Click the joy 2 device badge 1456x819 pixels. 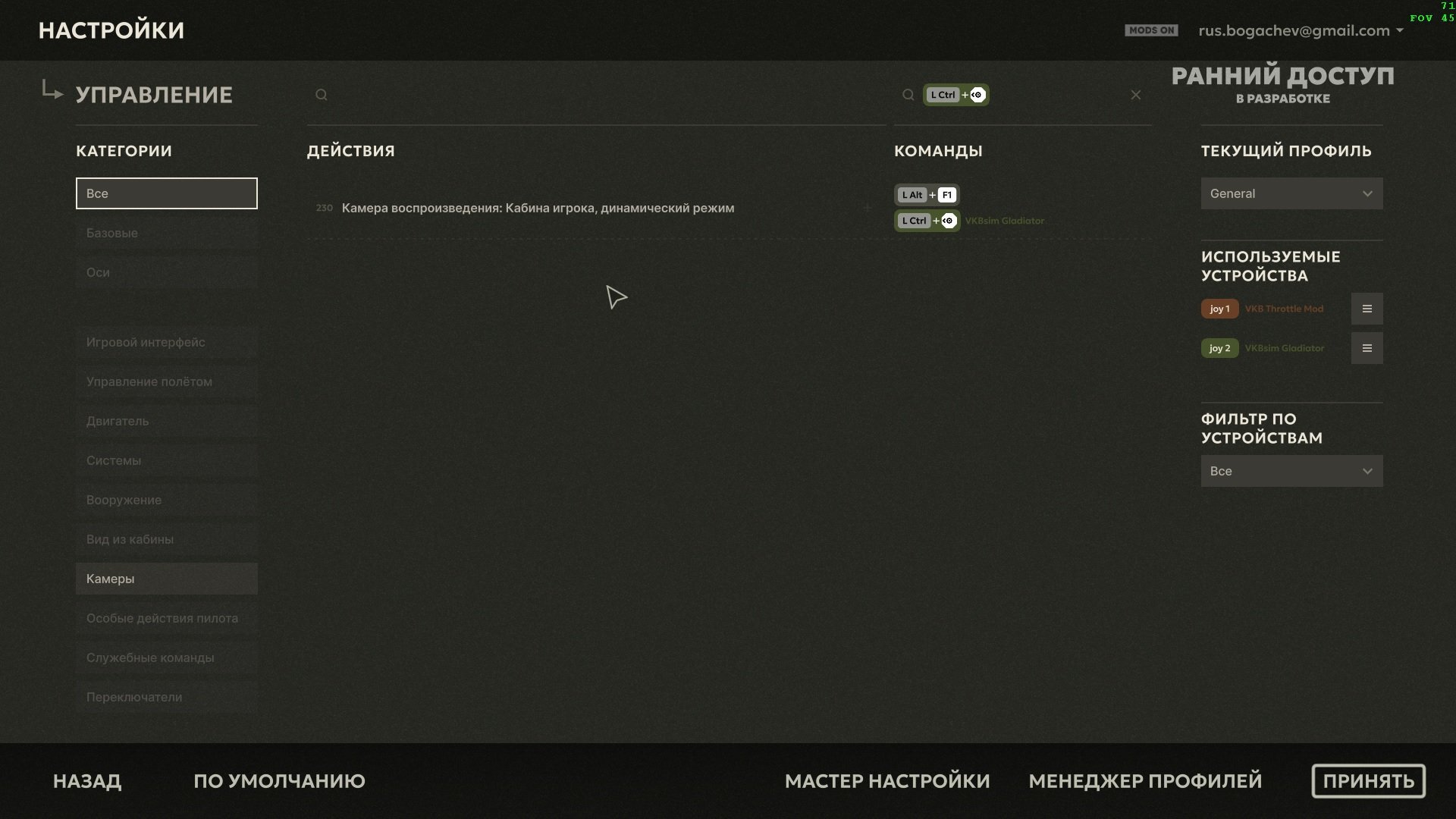click(1219, 348)
